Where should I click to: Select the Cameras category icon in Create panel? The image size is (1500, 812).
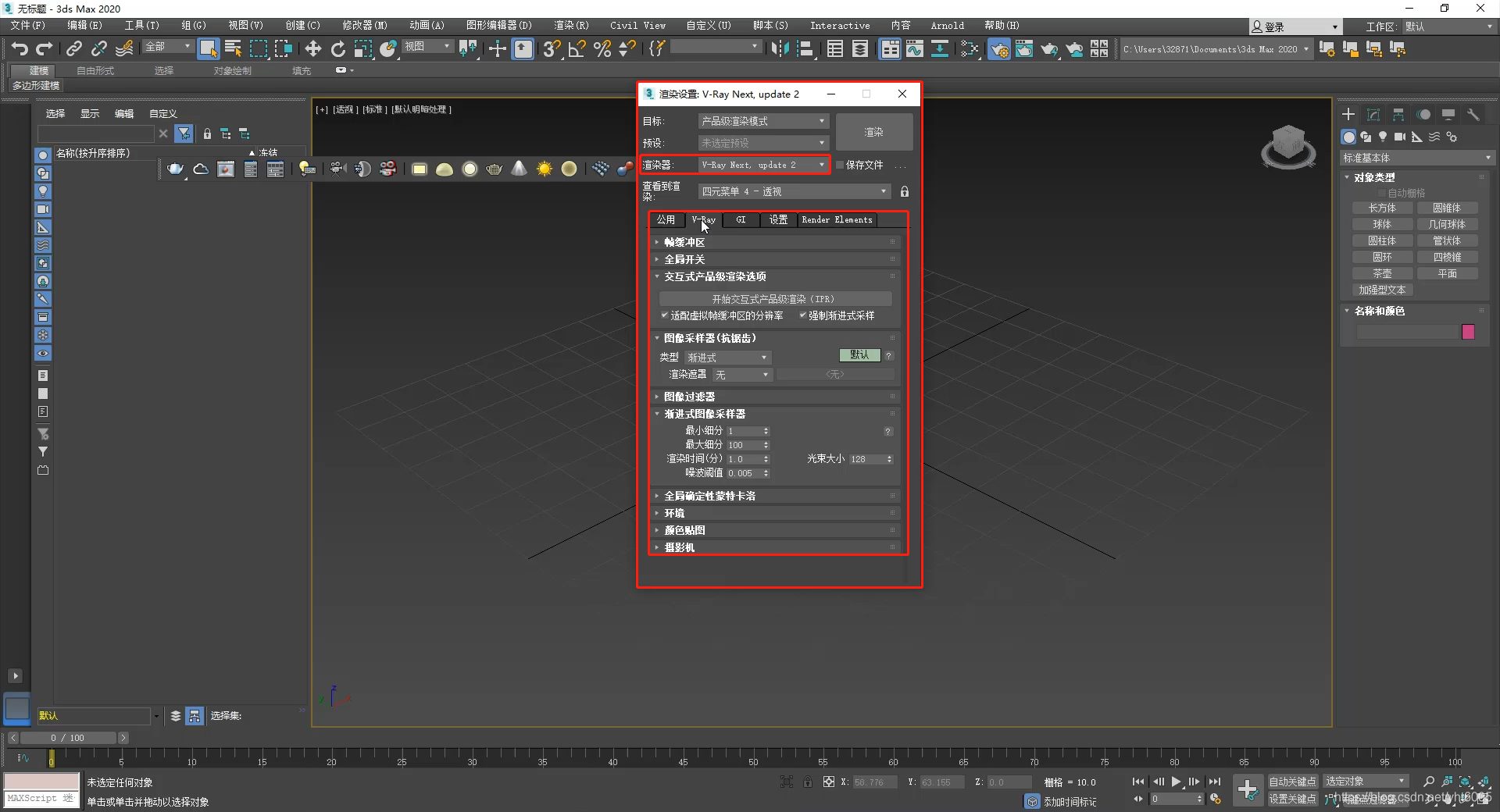tap(1399, 137)
